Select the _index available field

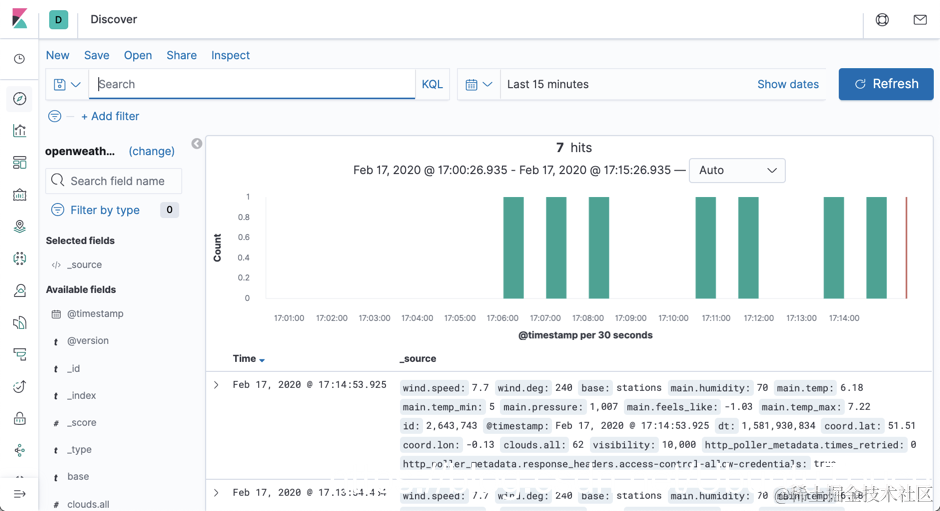click(81, 395)
